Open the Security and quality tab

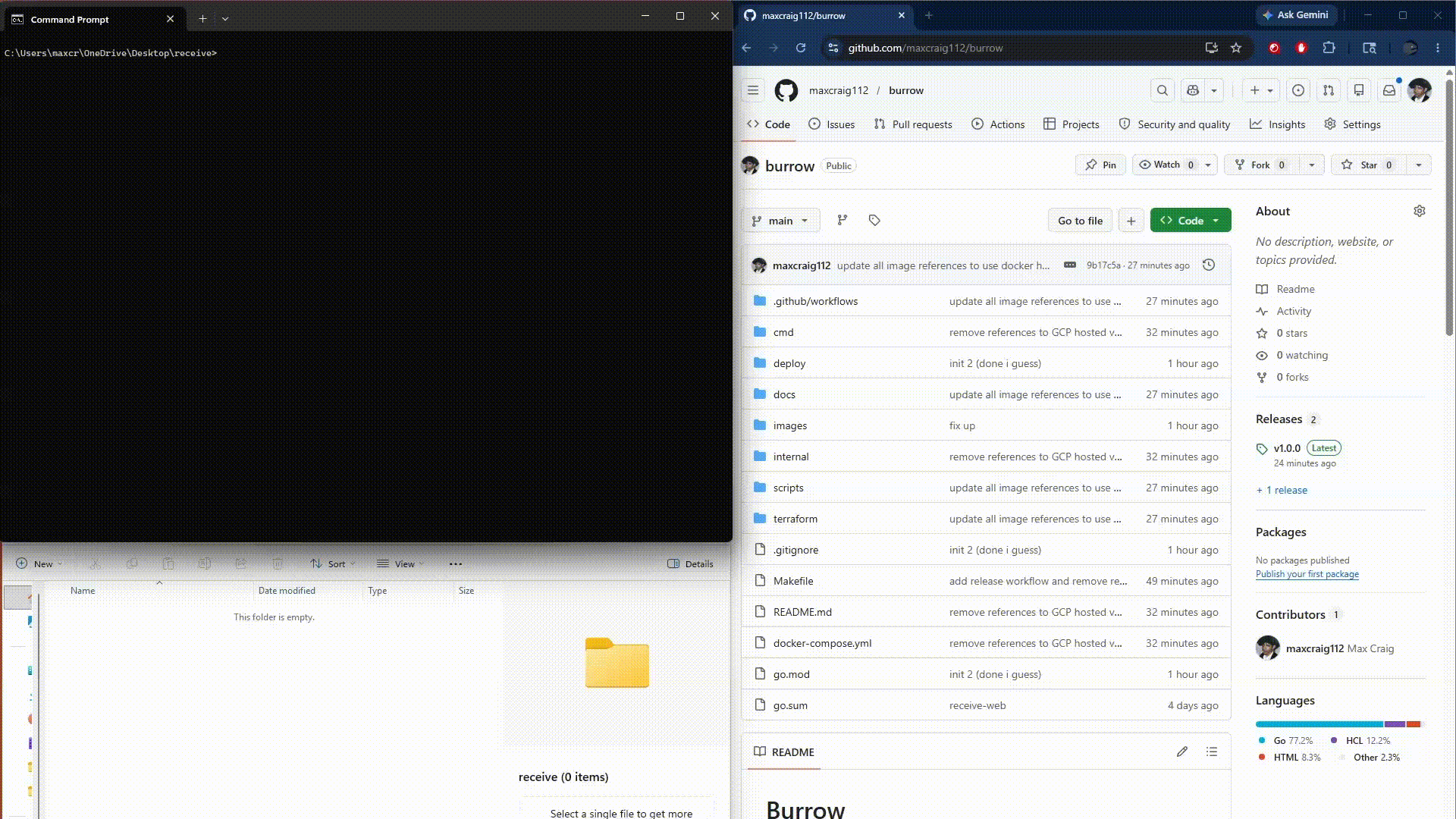1175,124
